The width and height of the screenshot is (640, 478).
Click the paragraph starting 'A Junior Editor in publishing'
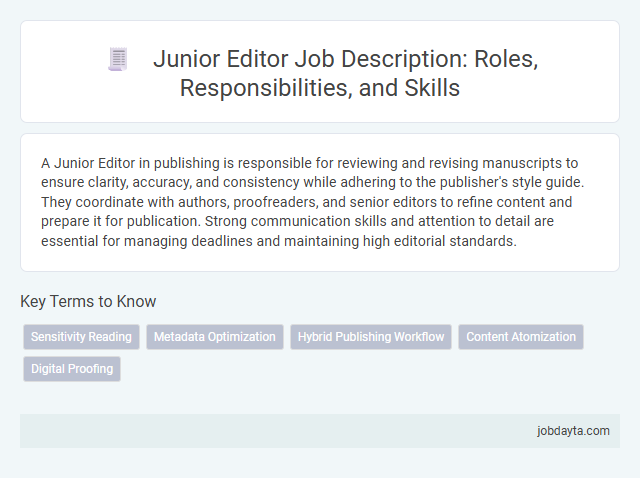pyautogui.click(x=313, y=202)
